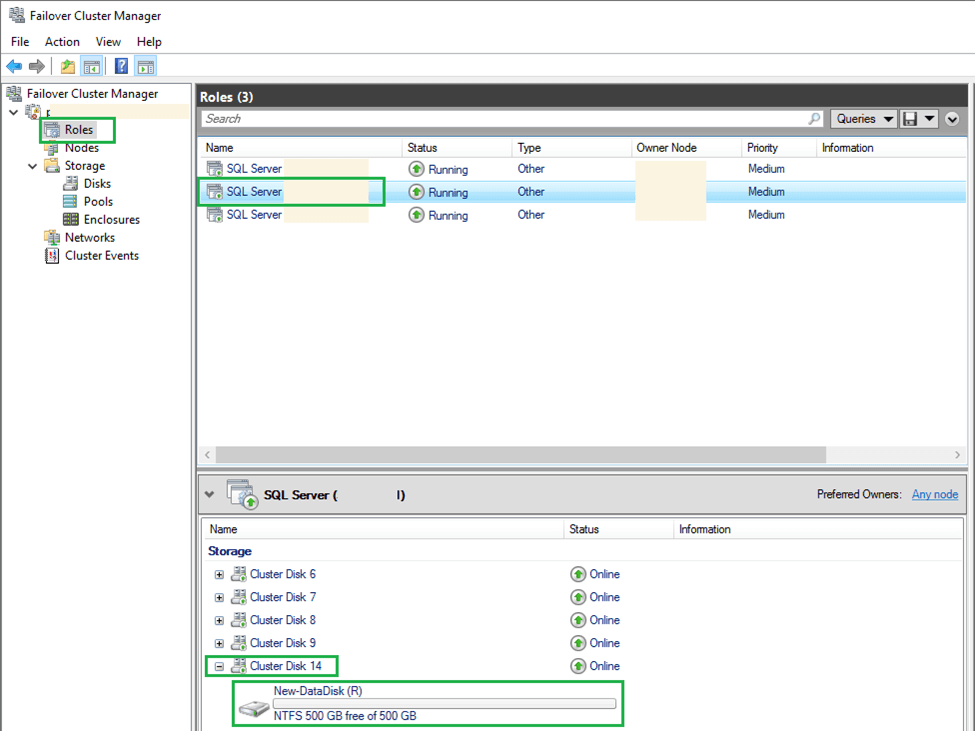Click the save query disk icon

tap(910, 119)
